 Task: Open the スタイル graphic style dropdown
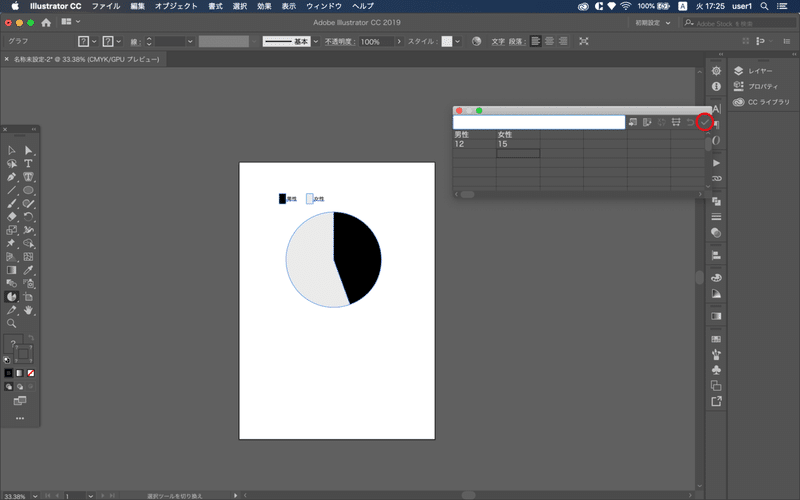pos(458,41)
